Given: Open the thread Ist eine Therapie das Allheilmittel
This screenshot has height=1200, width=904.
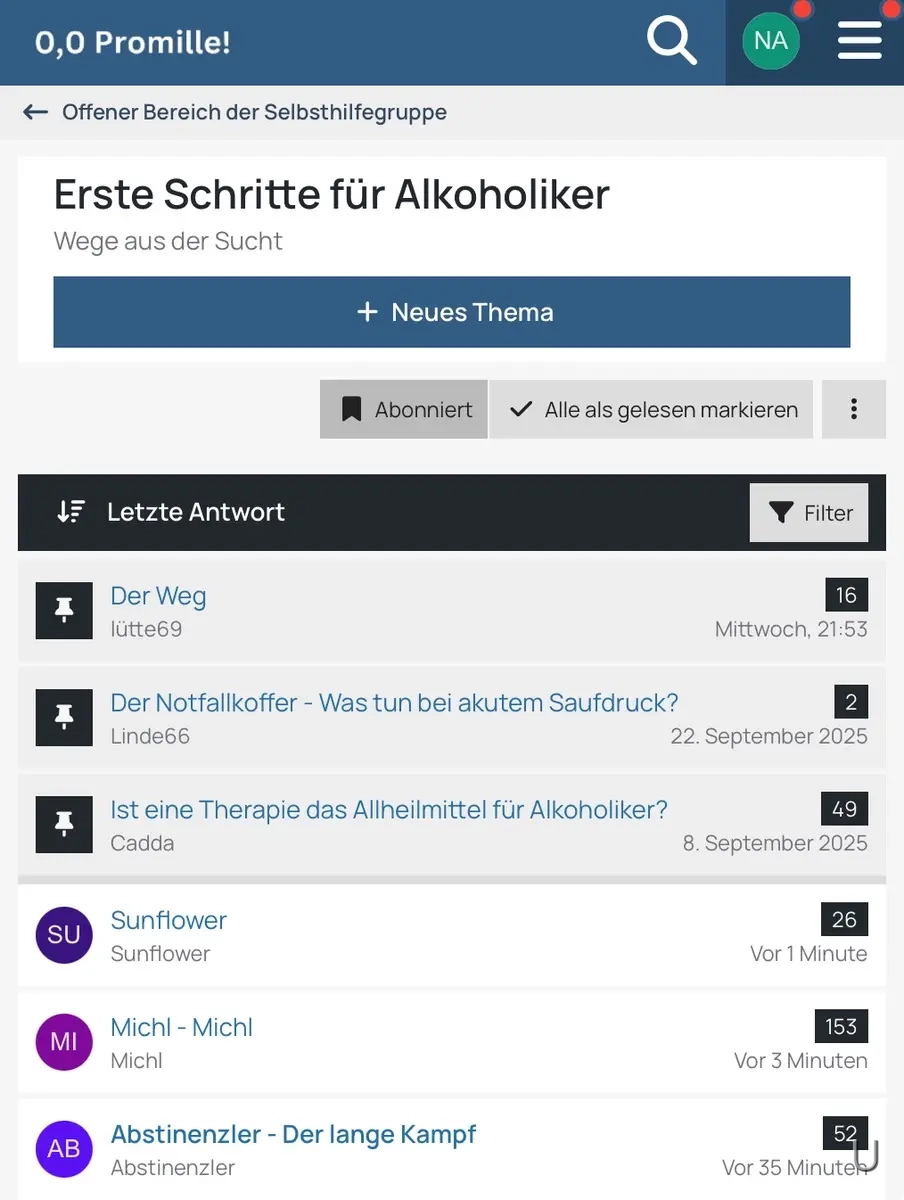Looking at the screenshot, I should 389,809.
